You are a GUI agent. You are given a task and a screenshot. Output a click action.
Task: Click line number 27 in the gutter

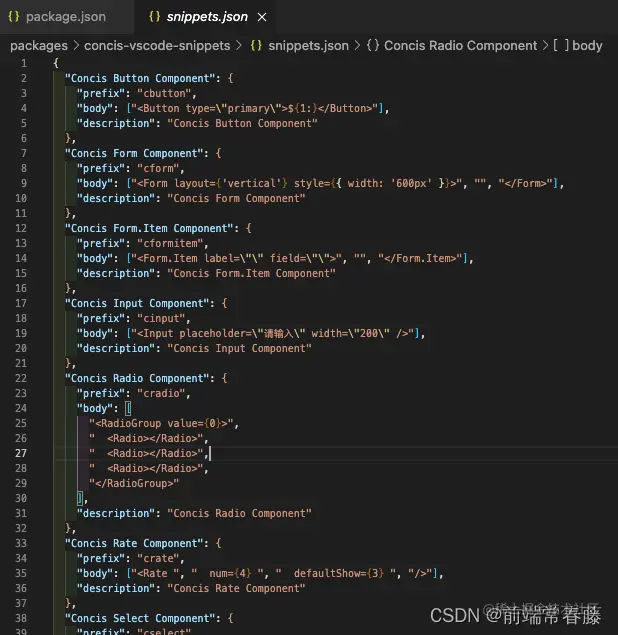(21, 453)
